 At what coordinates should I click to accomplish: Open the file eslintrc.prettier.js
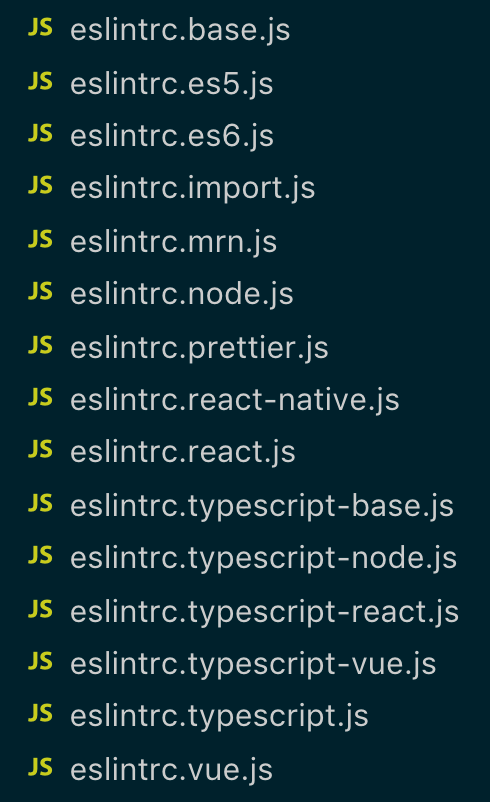point(199,348)
